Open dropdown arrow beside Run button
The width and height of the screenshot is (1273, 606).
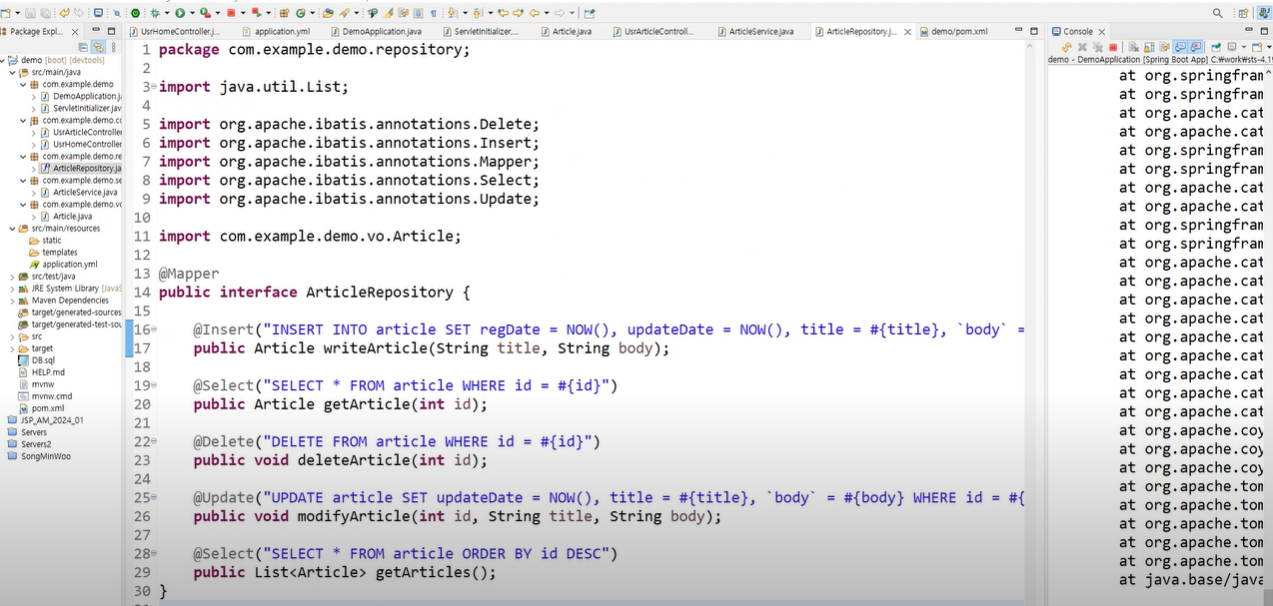tap(192, 13)
